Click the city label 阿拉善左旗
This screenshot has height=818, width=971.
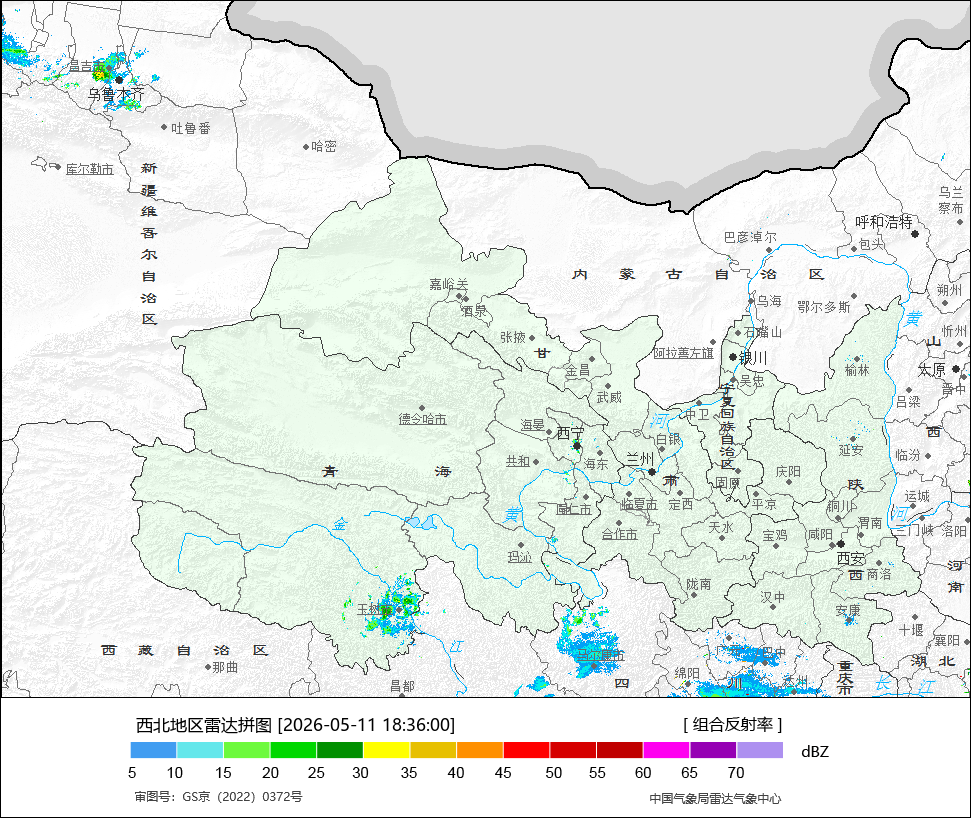[684, 353]
